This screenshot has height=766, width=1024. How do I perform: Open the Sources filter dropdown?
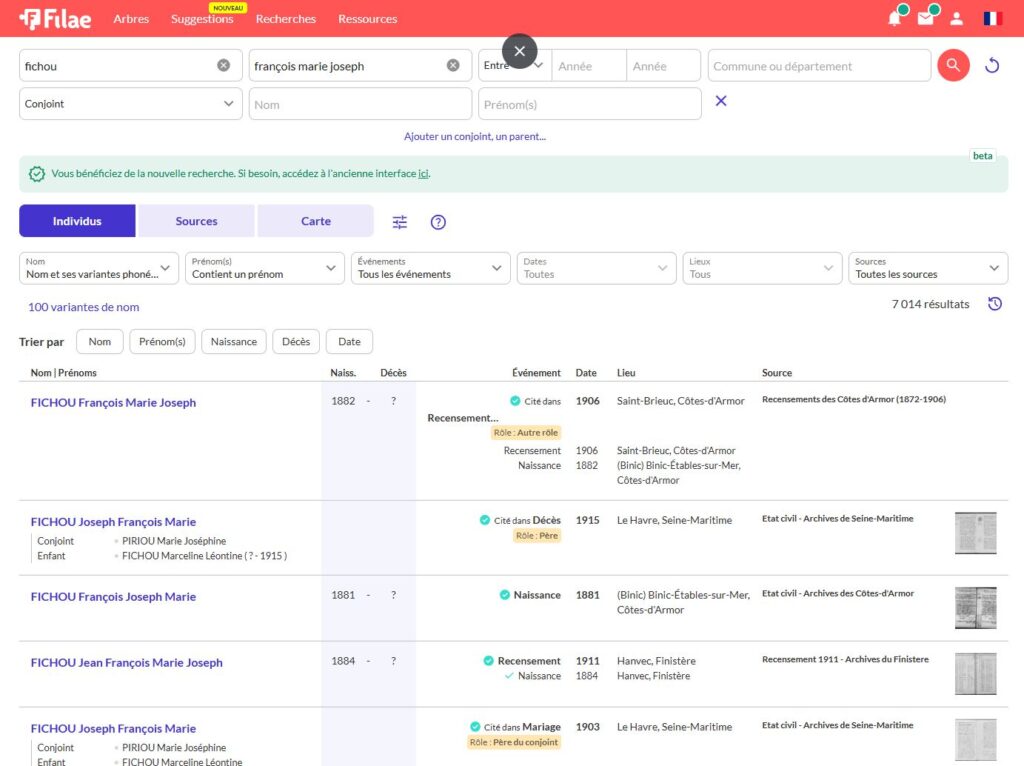pos(927,268)
